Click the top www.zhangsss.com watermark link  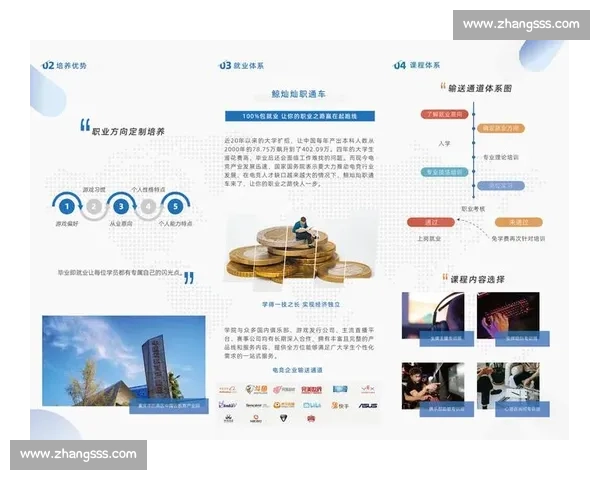520,24
